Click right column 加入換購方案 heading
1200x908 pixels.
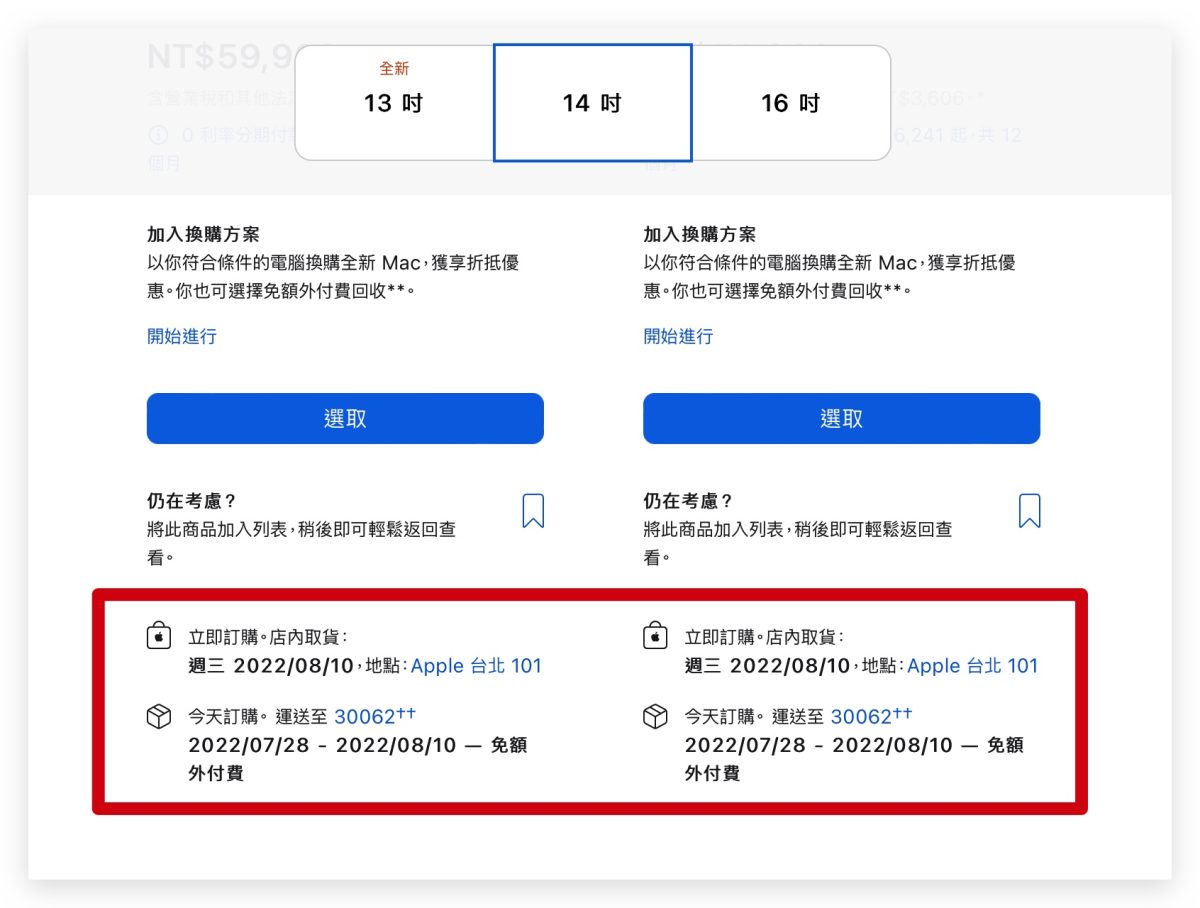(699, 234)
